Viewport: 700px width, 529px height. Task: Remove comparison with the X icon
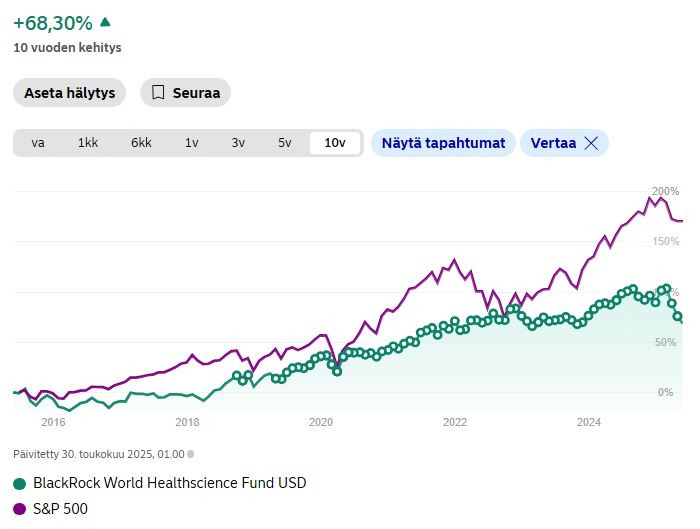point(591,143)
